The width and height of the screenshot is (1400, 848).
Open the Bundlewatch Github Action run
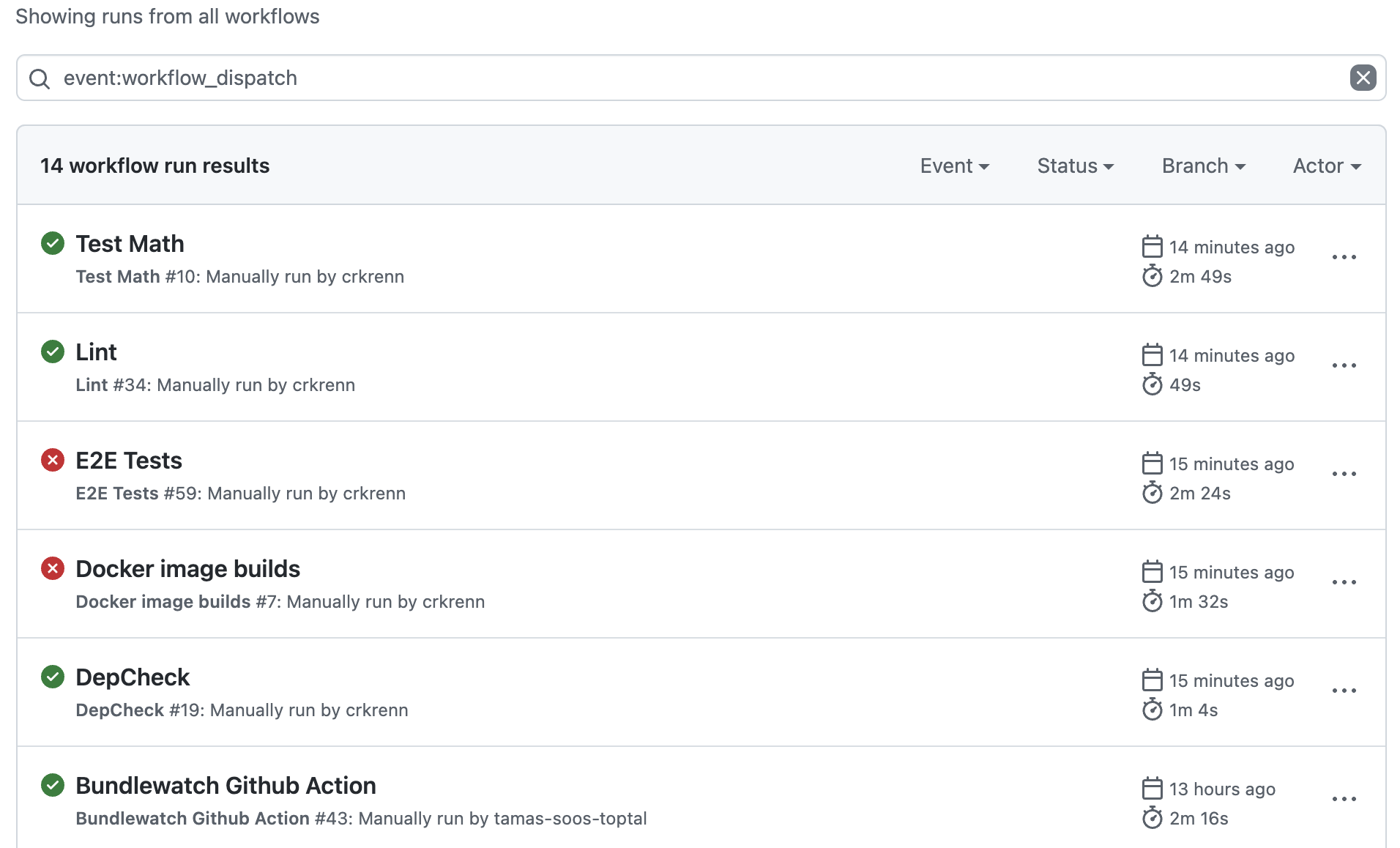point(226,785)
